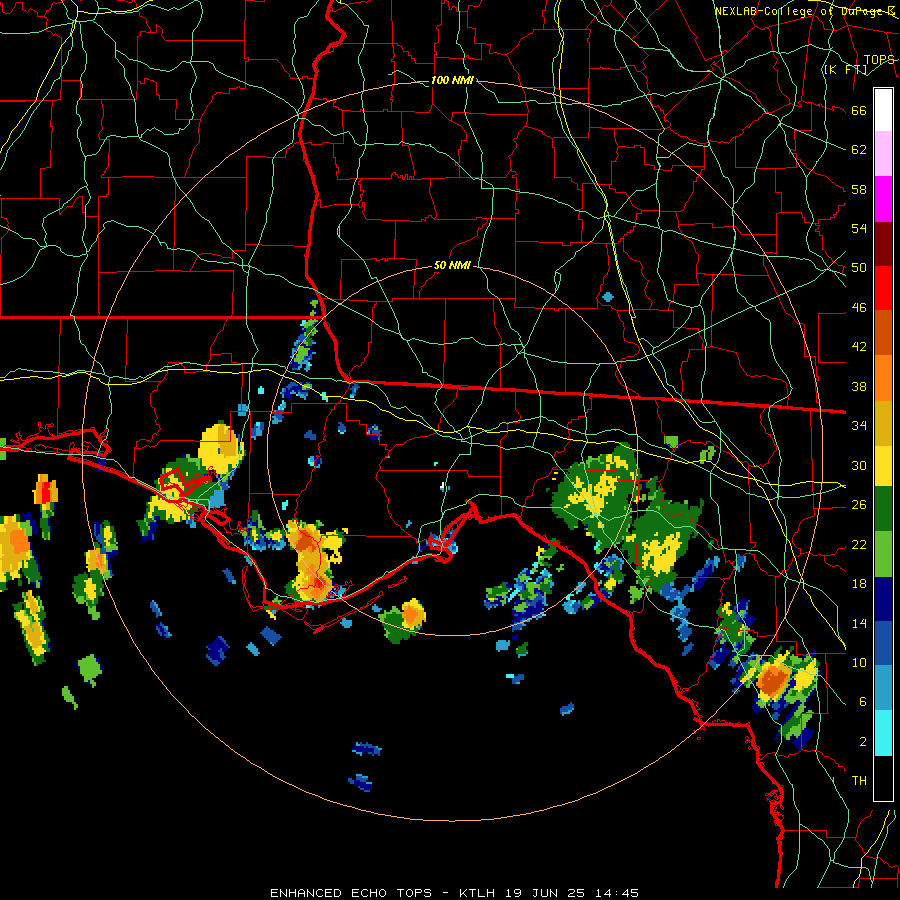Click the "[K FT]" units label
Image resolution: width=900 pixels, height=900 pixels.
point(845,69)
